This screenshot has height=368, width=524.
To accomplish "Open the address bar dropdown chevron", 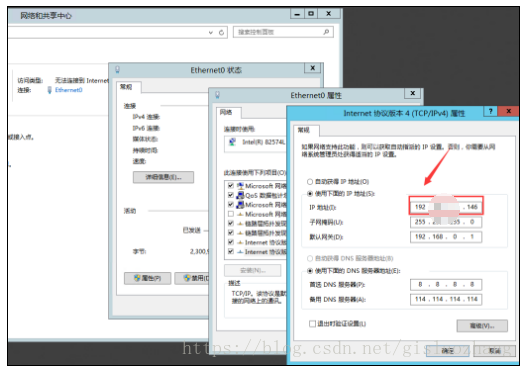I will [211, 32].
